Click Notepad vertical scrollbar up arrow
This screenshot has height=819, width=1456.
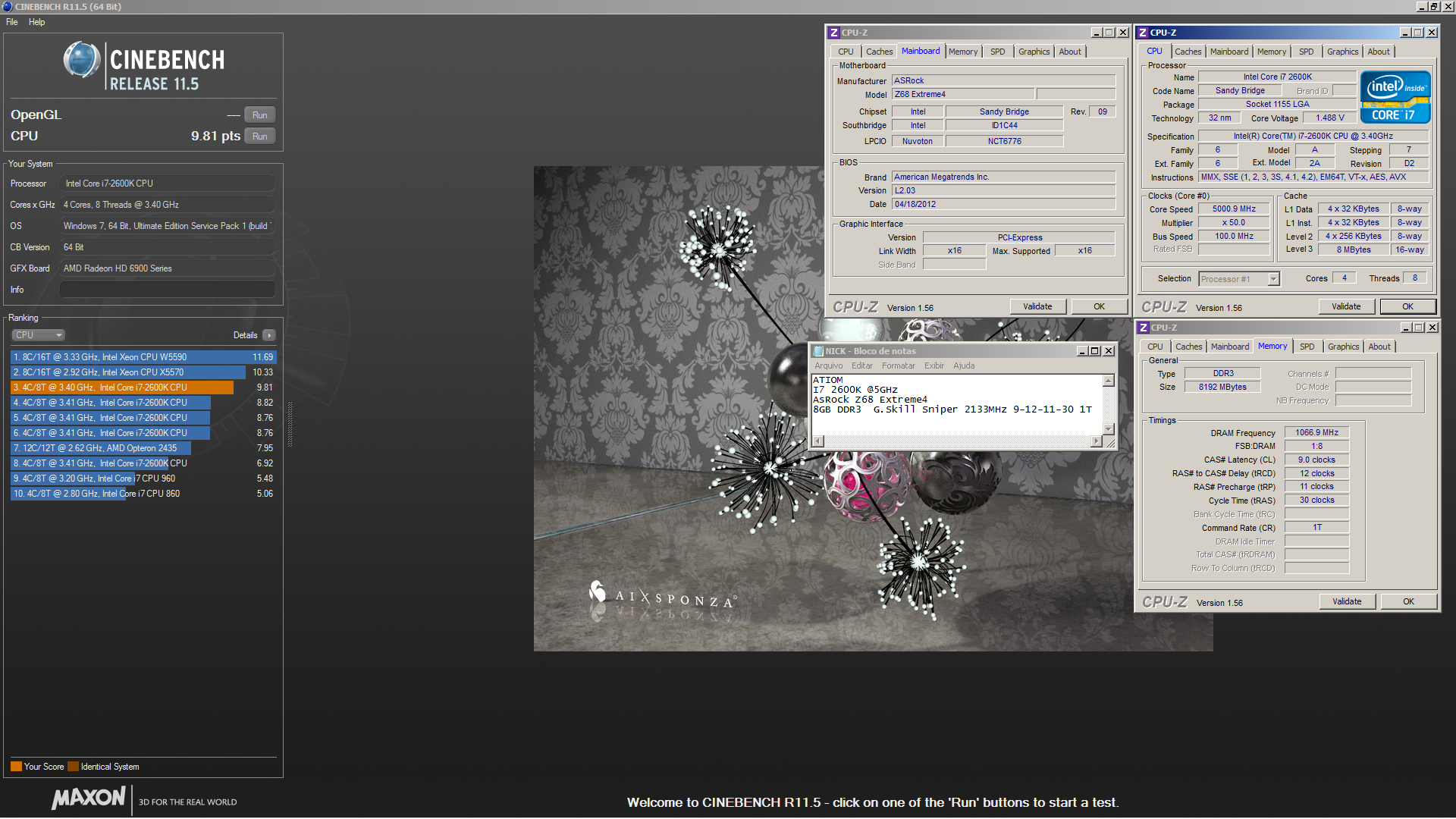(1108, 381)
